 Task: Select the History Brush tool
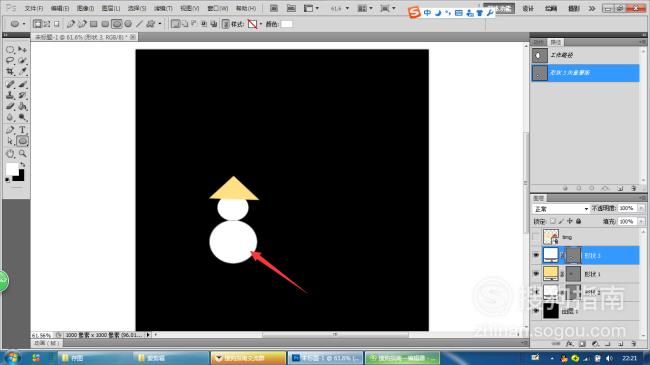click(22, 95)
